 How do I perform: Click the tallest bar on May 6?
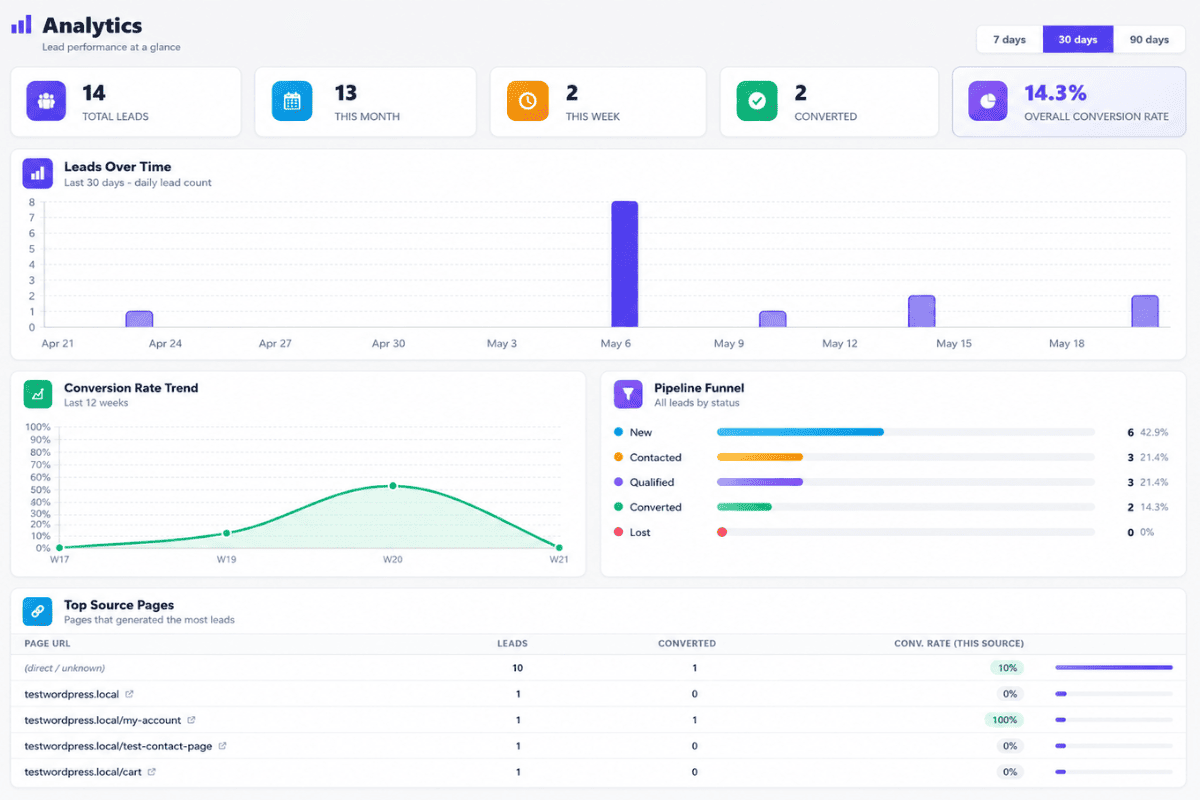pos(624,264)
